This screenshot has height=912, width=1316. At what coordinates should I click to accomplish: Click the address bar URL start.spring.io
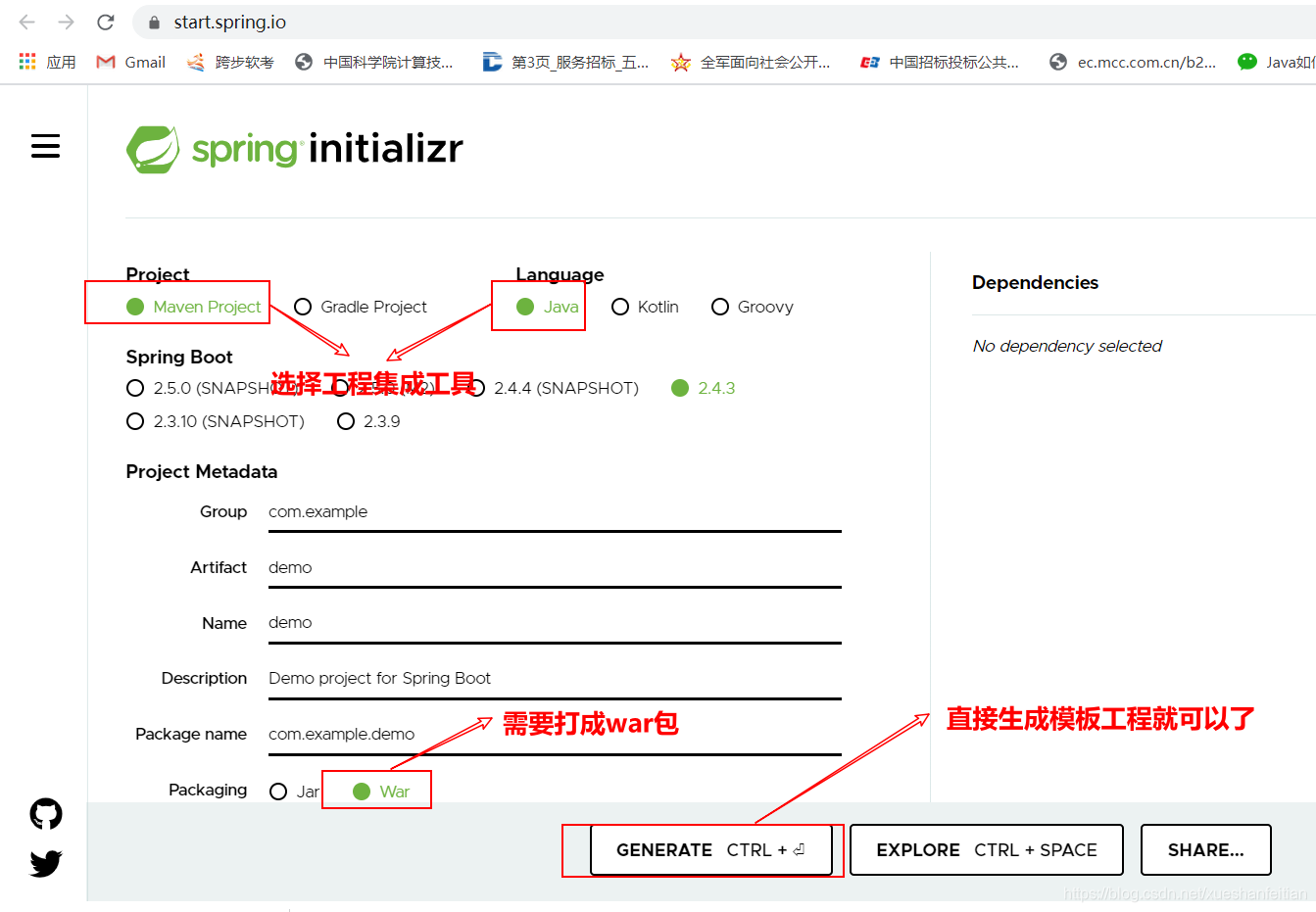coord(230,22)
